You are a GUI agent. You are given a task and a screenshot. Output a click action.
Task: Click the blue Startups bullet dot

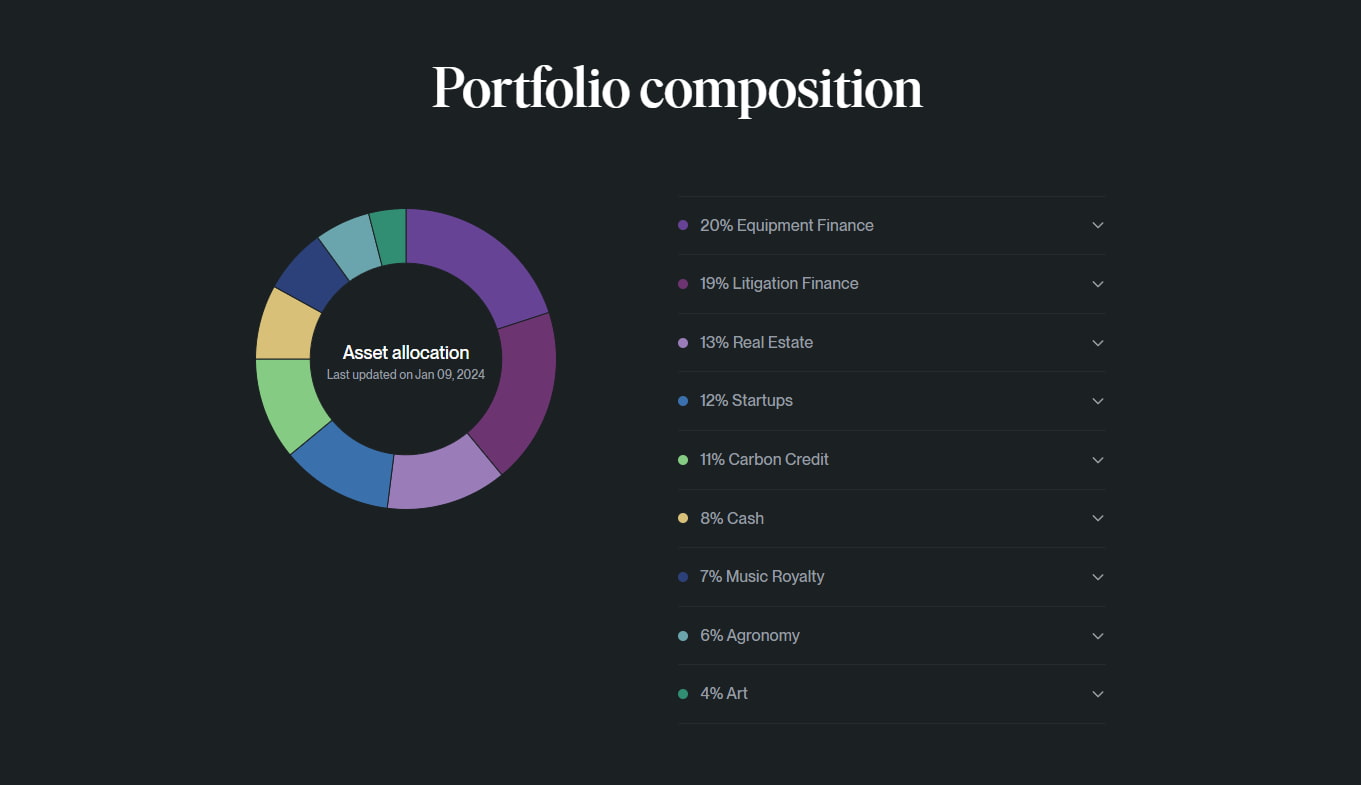click(x=683, y=400)
